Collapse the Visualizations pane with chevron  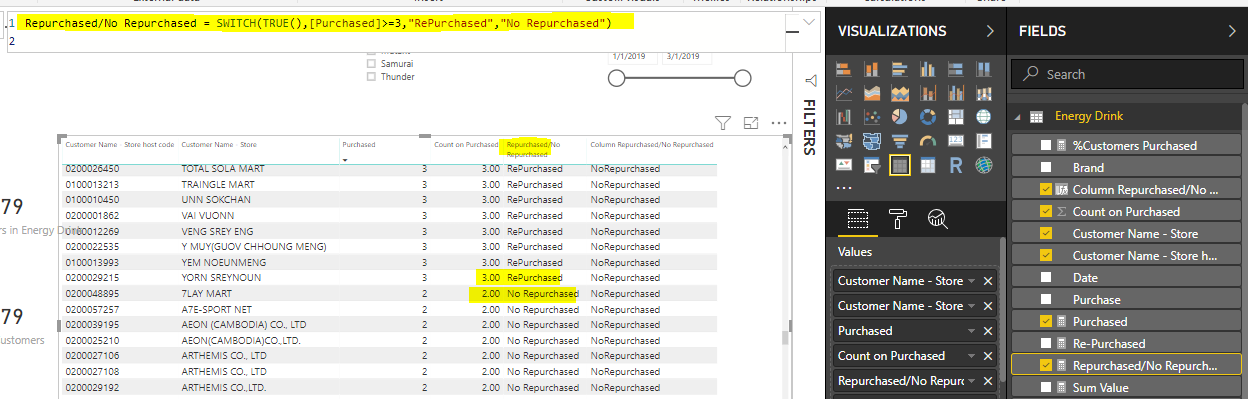pos(990,32)
